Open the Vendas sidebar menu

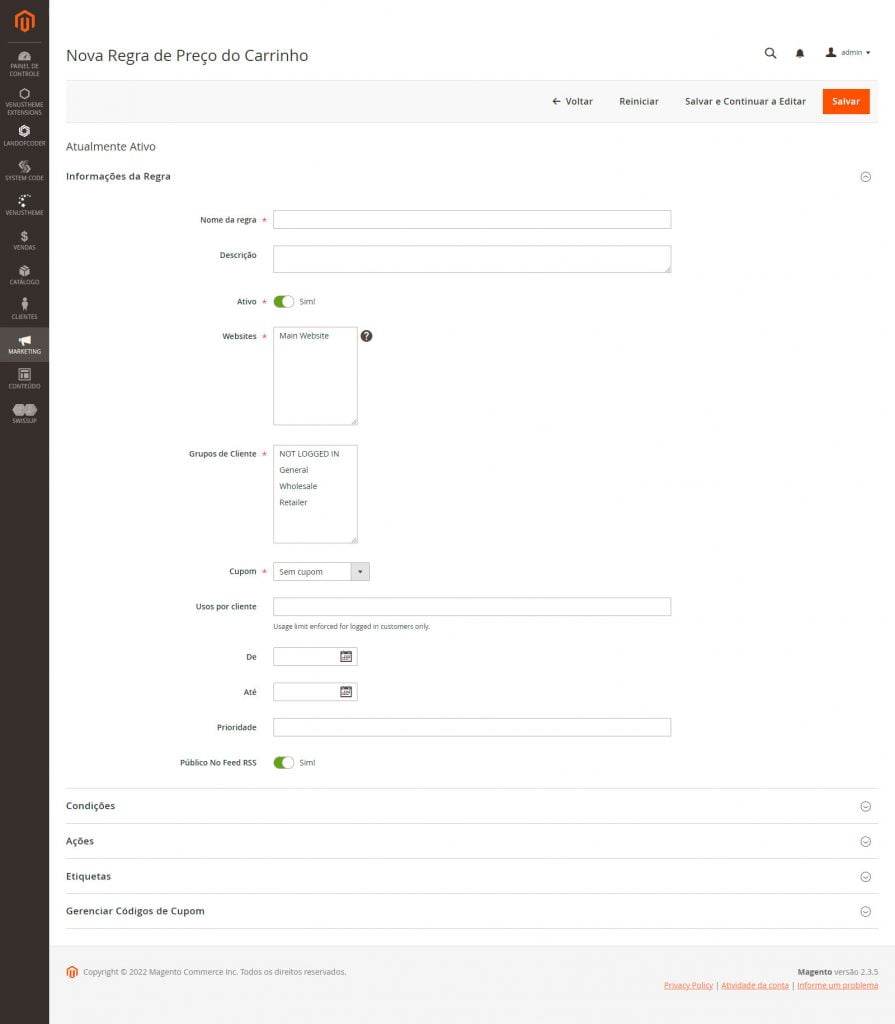click(24, 240)
